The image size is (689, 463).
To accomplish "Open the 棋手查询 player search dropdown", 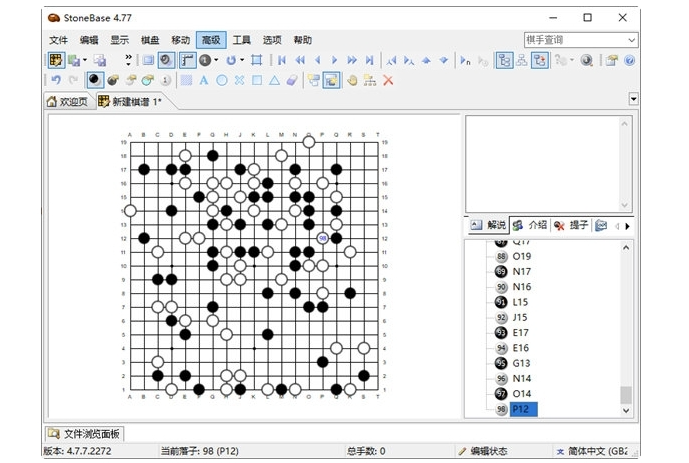I will click(631, 40).
